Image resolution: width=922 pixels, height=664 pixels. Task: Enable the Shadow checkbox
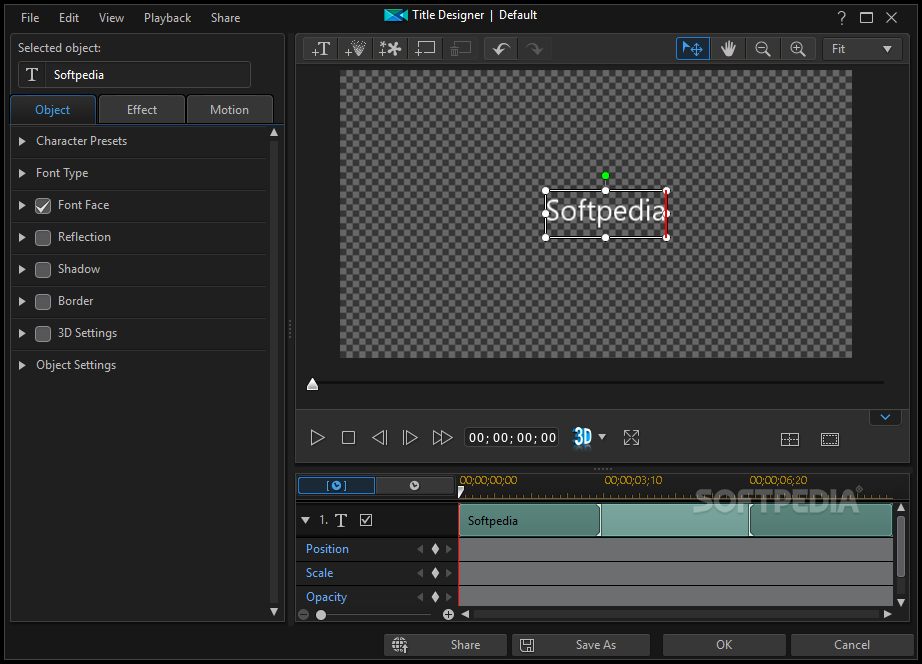[43, 270]
